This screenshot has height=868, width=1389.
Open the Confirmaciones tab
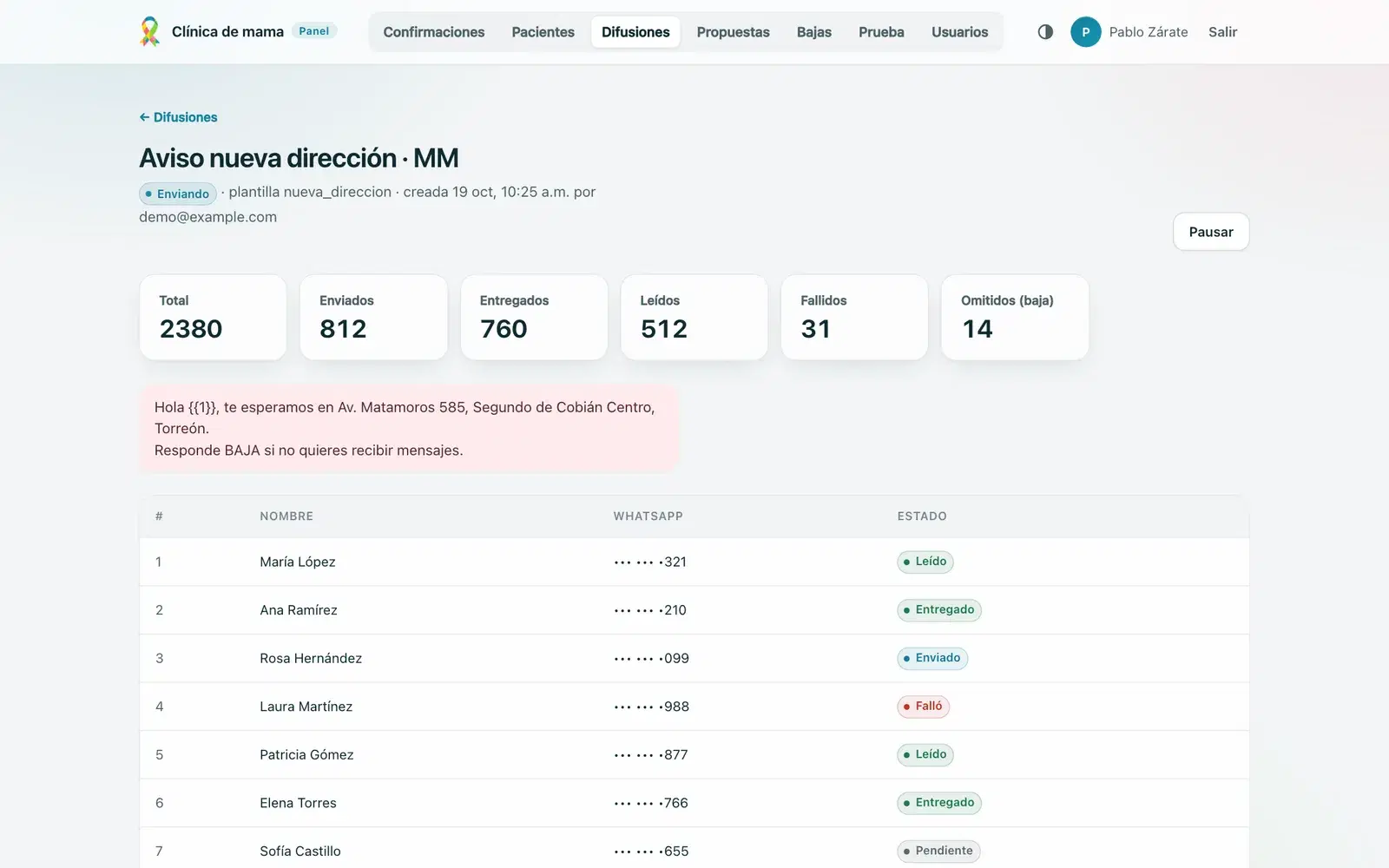(434, 32)
